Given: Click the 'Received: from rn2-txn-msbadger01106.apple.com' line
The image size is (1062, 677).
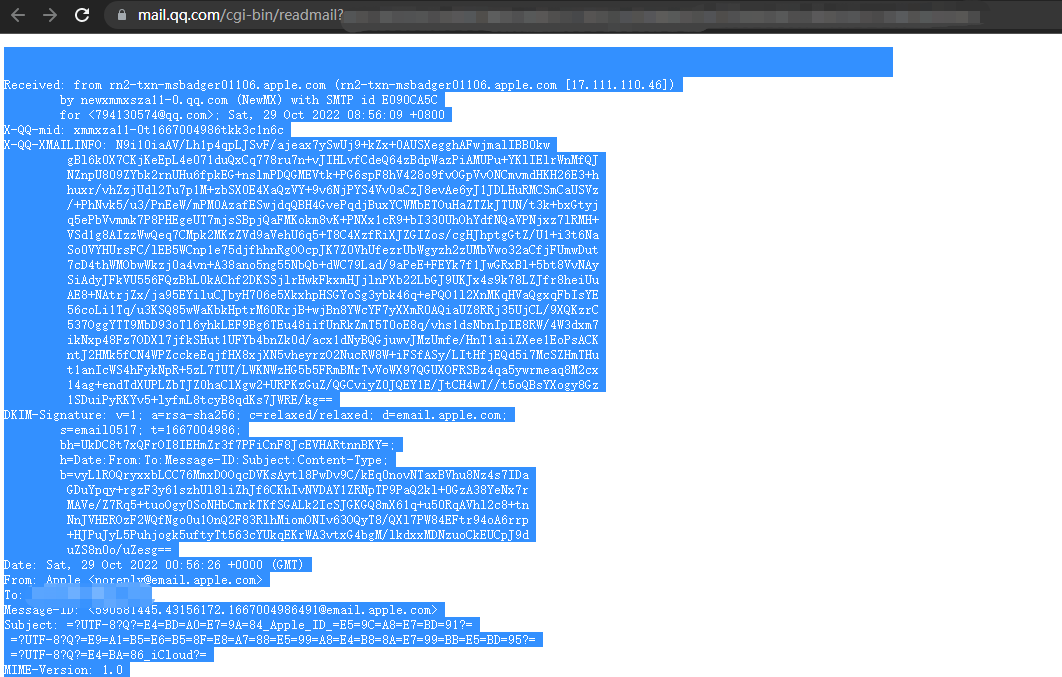Looking at the screenshot, I should click(x=339, y=85).
